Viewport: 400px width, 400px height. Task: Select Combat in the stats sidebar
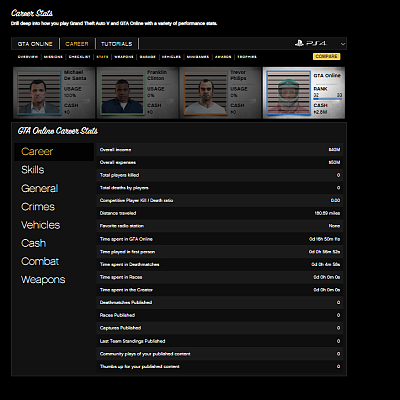click(x=40, y=261)
